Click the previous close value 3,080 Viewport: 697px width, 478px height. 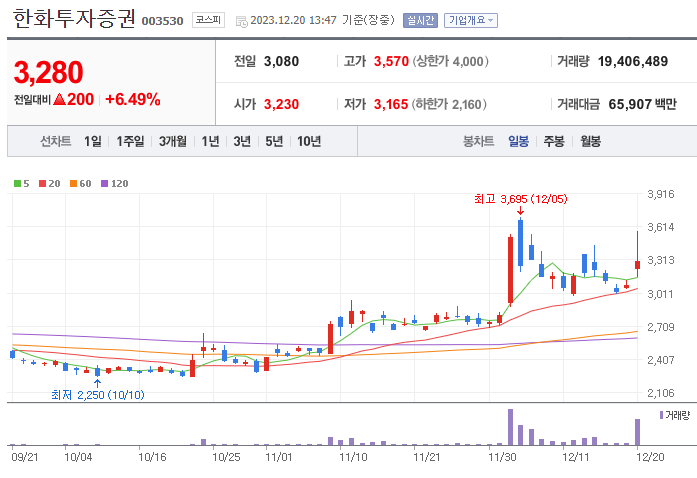[x=281, y=61]
